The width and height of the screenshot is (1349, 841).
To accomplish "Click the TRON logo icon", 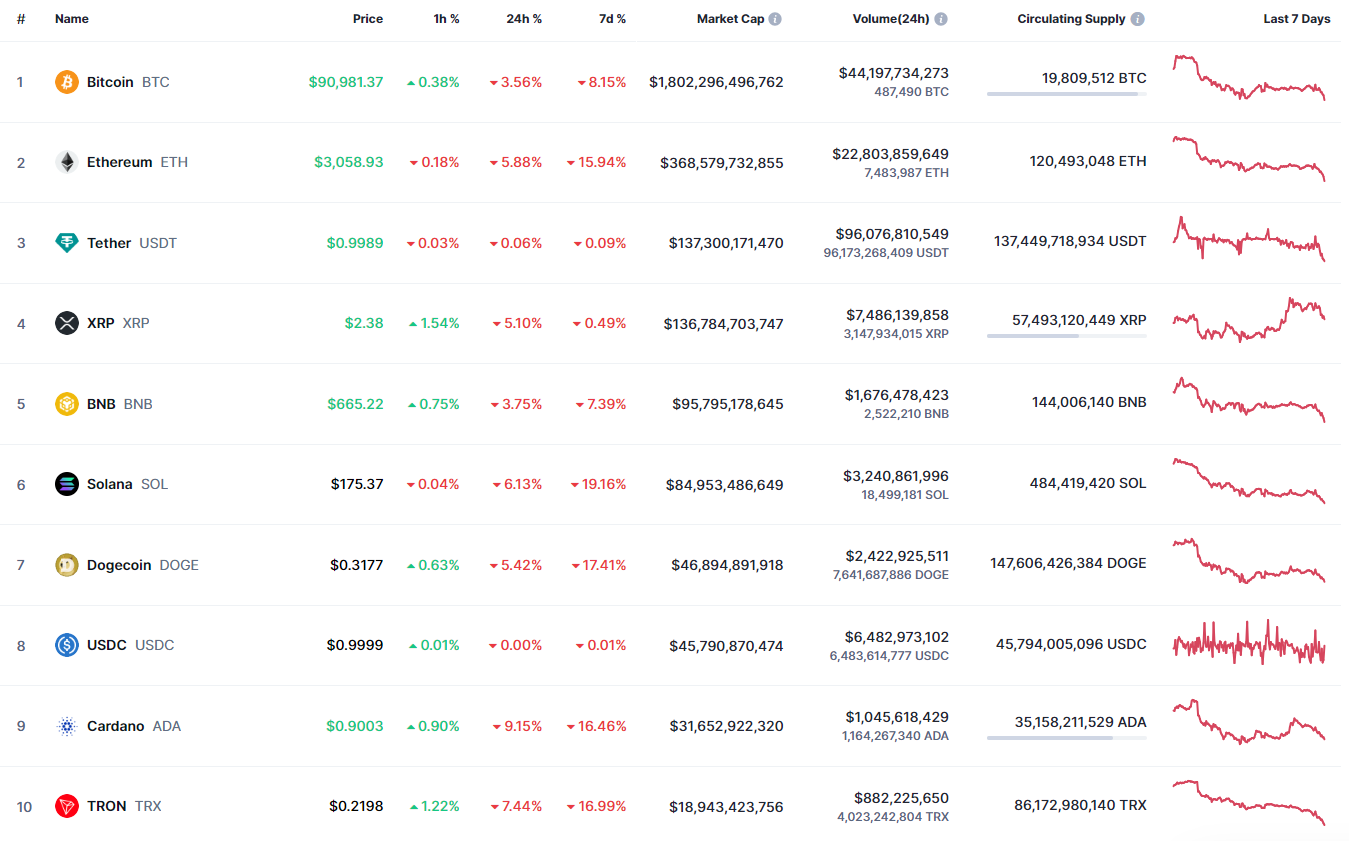I will click(67, 806).
